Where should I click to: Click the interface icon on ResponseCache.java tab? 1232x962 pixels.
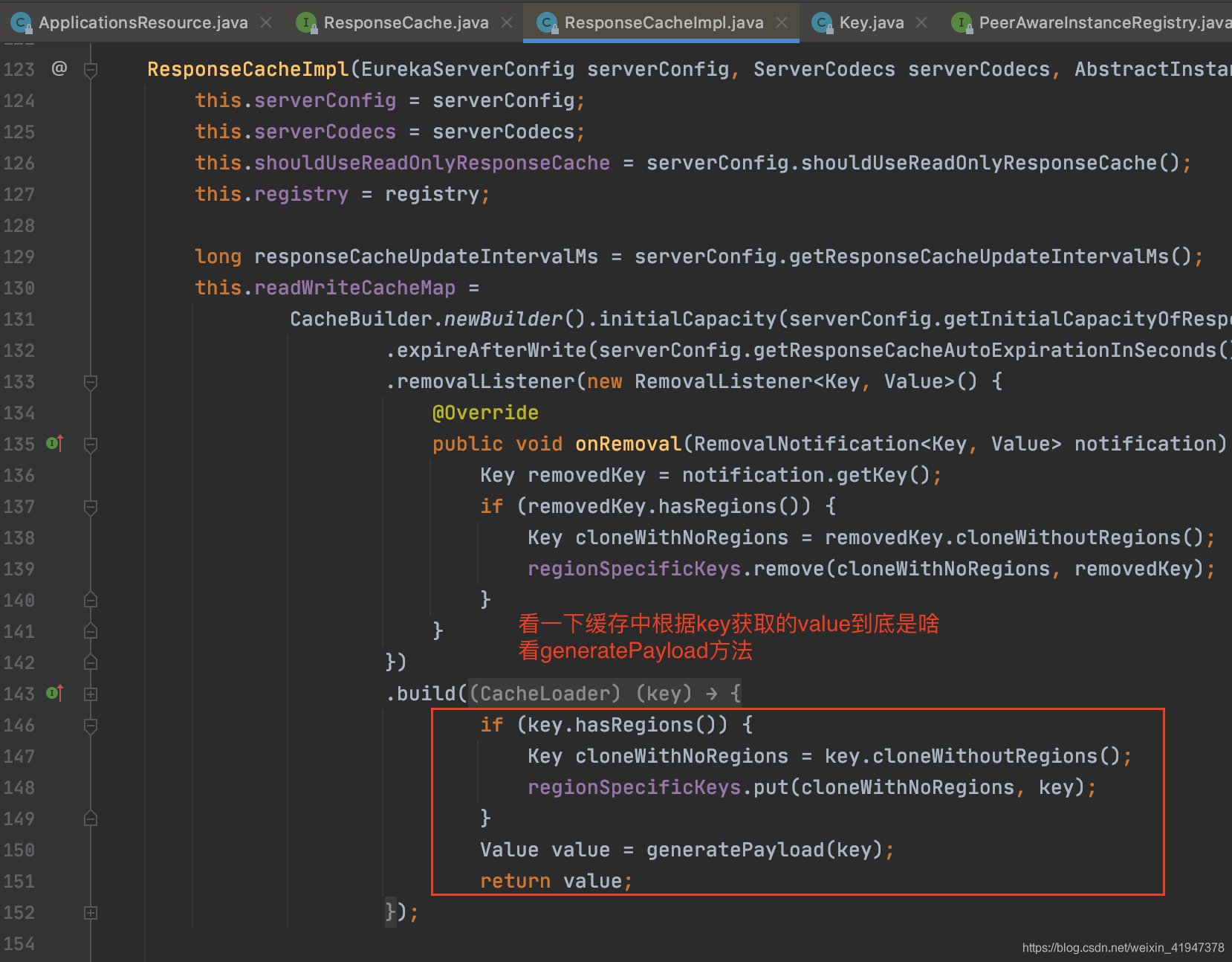click(307, 23)
